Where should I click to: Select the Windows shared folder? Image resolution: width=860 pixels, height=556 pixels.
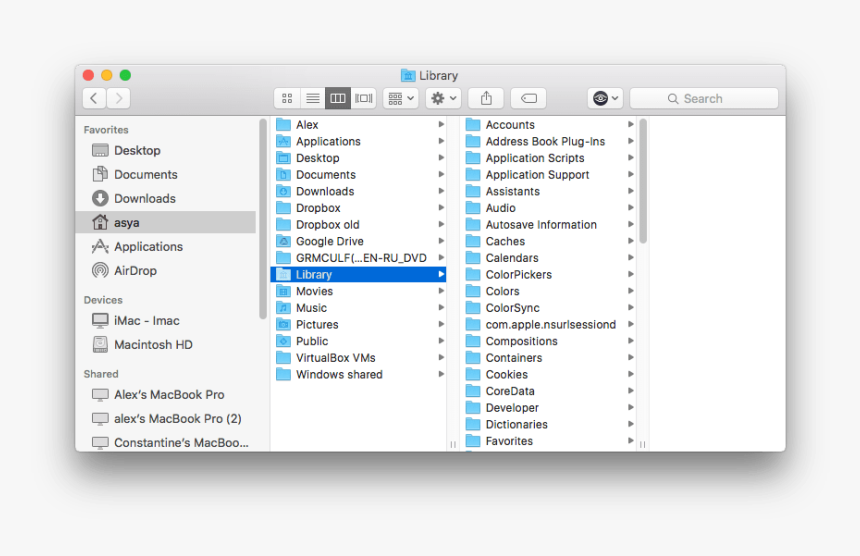tap(358, 375)
